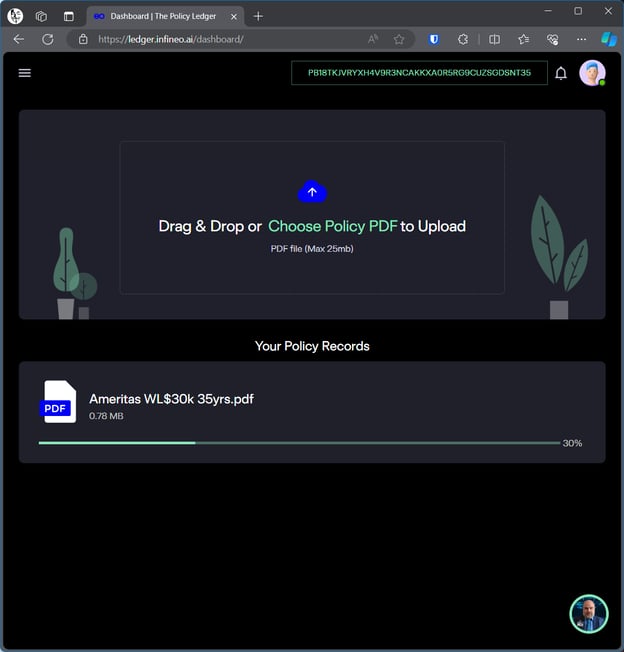Click the blue cloud upload icon

(x=312, y=192)
